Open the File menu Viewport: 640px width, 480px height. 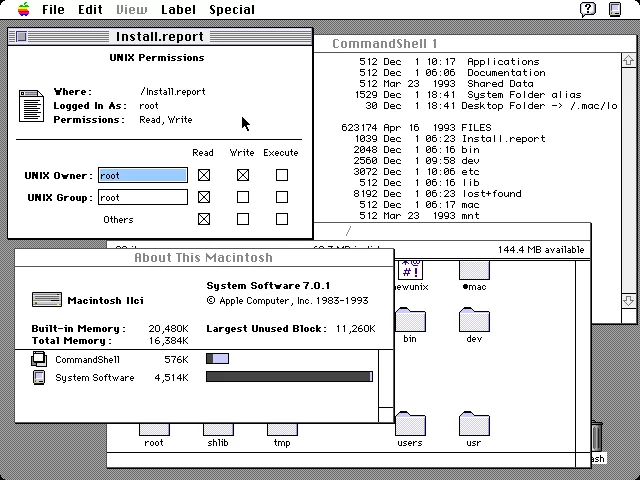coord(53,9)
